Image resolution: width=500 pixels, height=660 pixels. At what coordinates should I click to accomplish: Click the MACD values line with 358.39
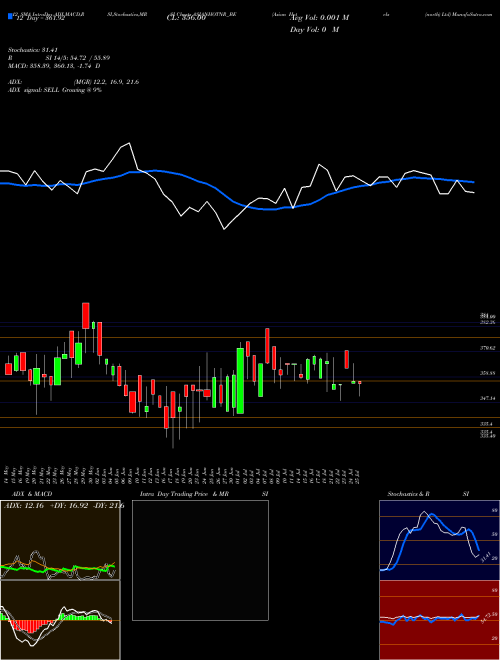click(54, 66)
